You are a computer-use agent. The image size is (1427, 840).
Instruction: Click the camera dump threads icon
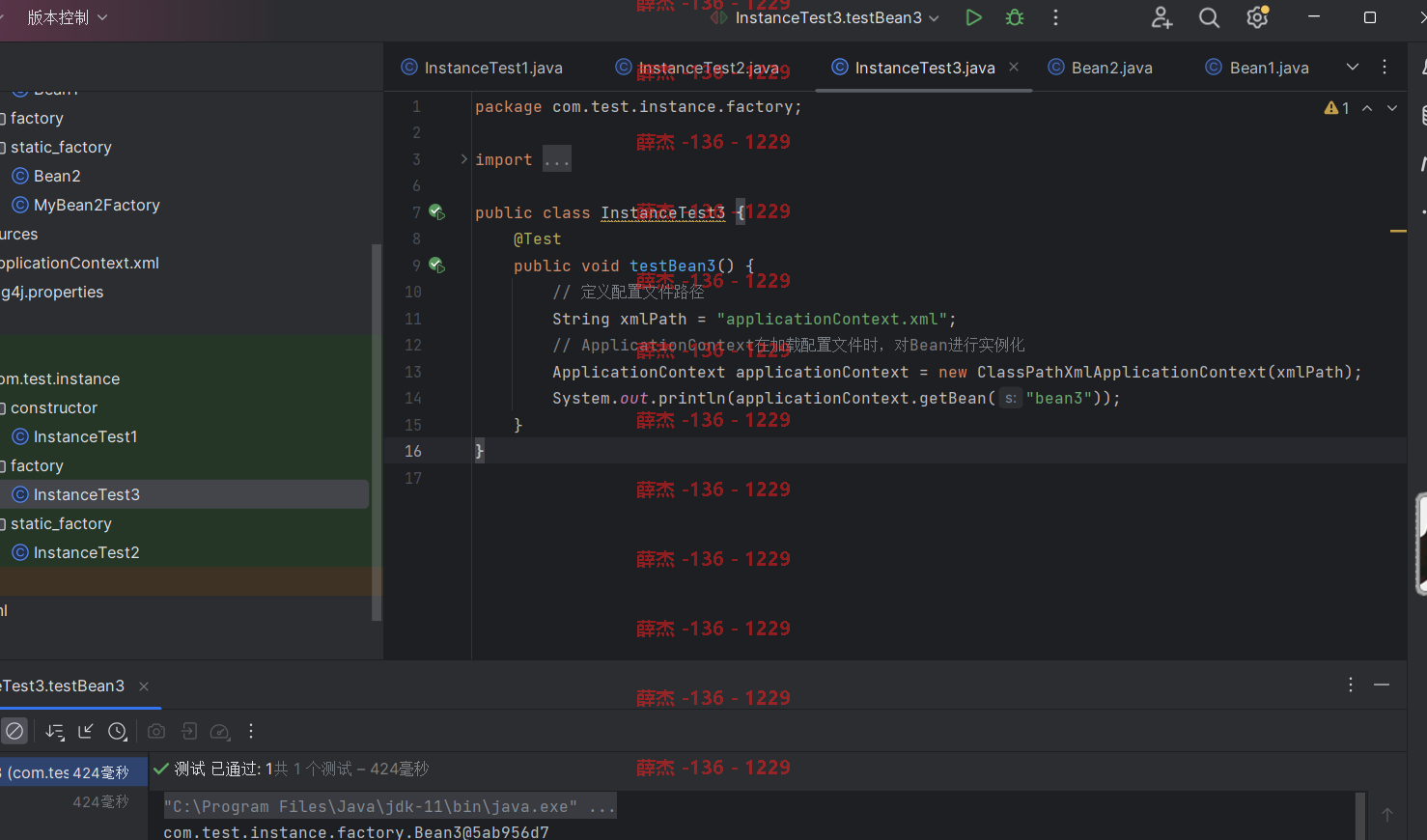click(156, 731)
